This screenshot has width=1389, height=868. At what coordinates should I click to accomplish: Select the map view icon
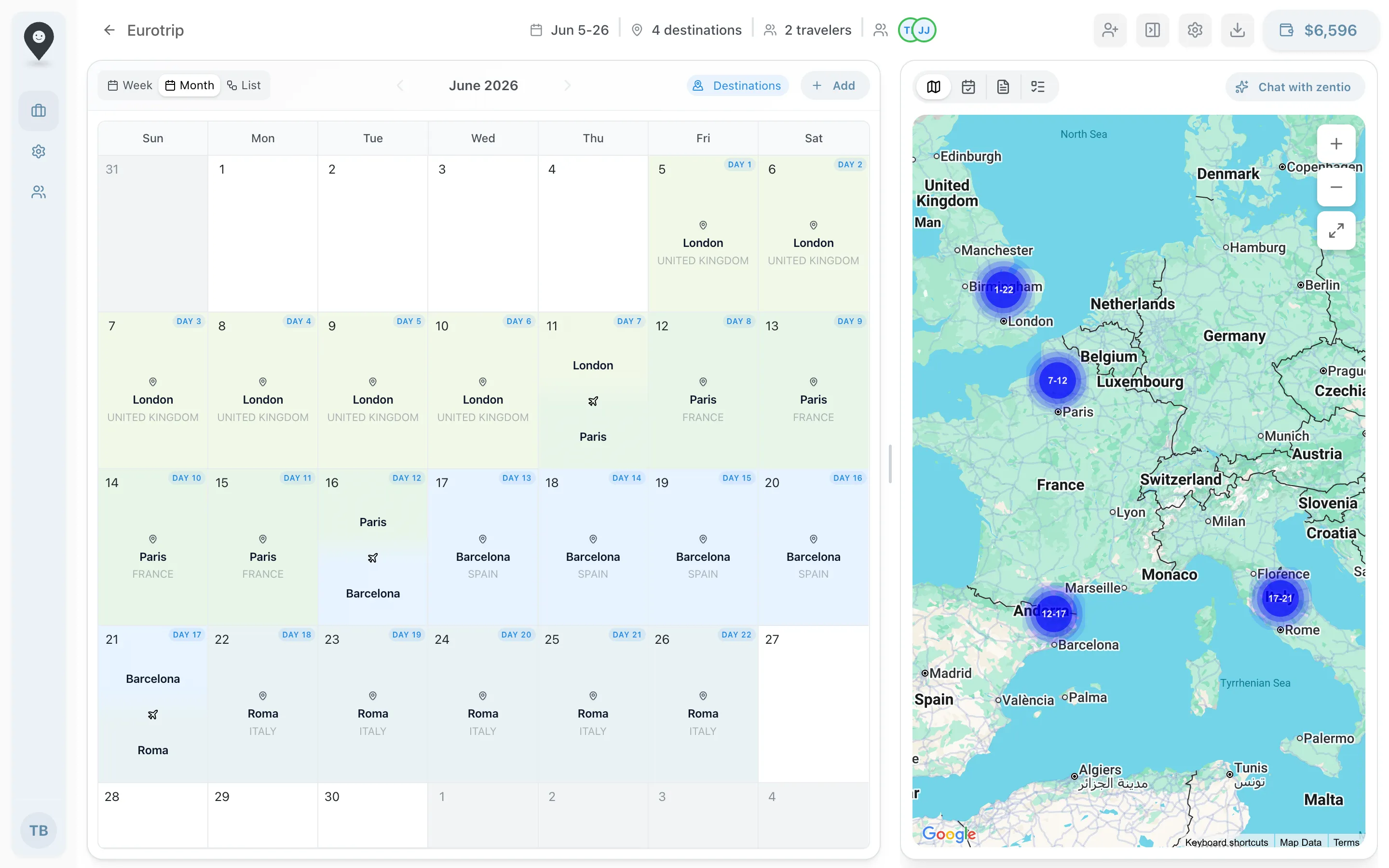(x=933, y=87)
